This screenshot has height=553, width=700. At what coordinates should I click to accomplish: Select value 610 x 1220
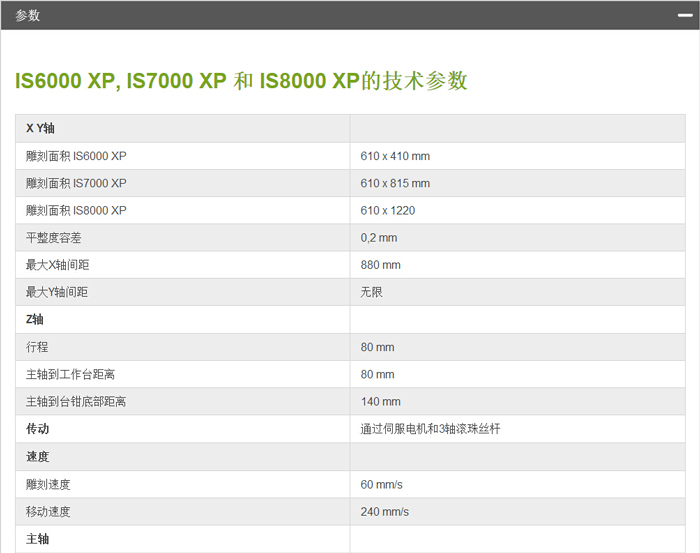click(x=388, y=211)
